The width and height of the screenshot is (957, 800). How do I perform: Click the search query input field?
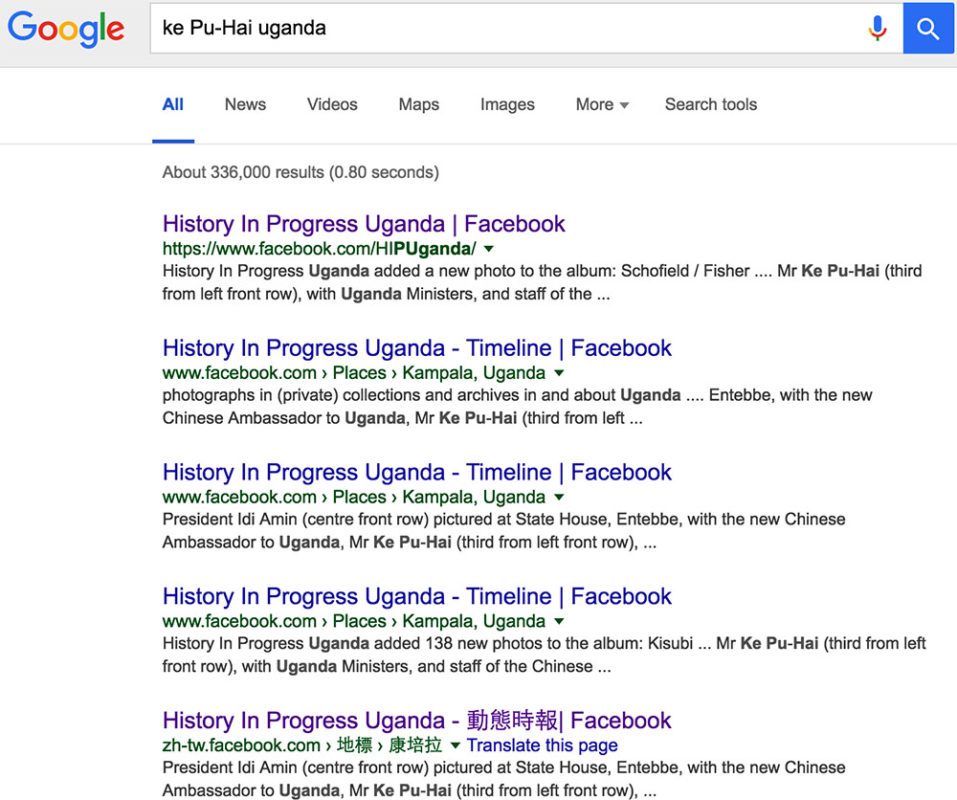click(x=500, y=28)
